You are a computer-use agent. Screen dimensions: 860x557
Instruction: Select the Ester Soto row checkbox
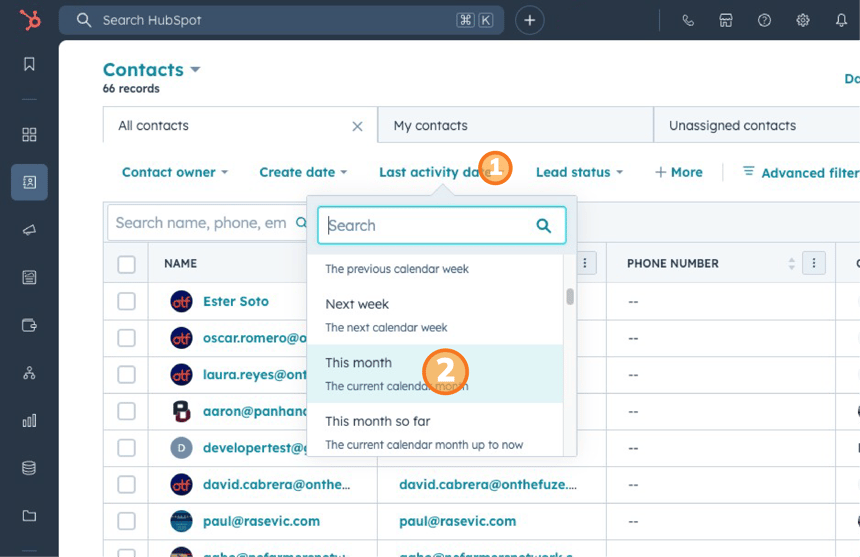(127, 301)
